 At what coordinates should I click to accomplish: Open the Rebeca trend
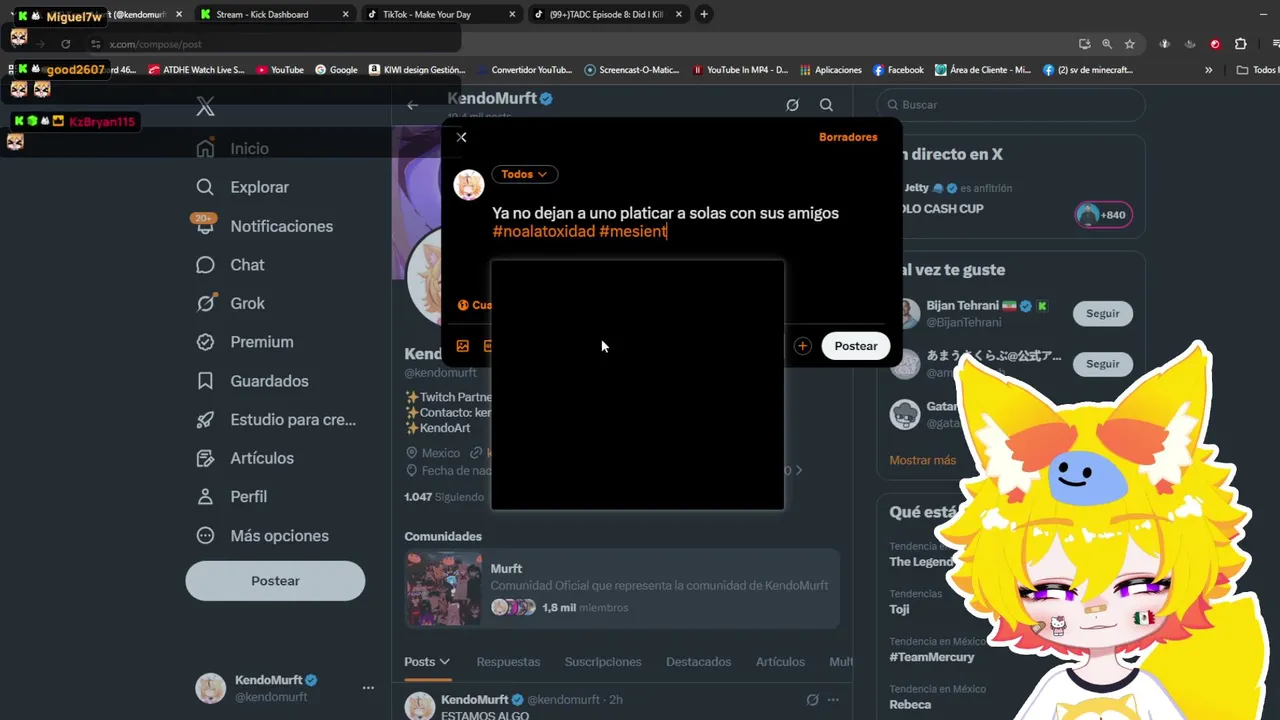coord(910,704)
